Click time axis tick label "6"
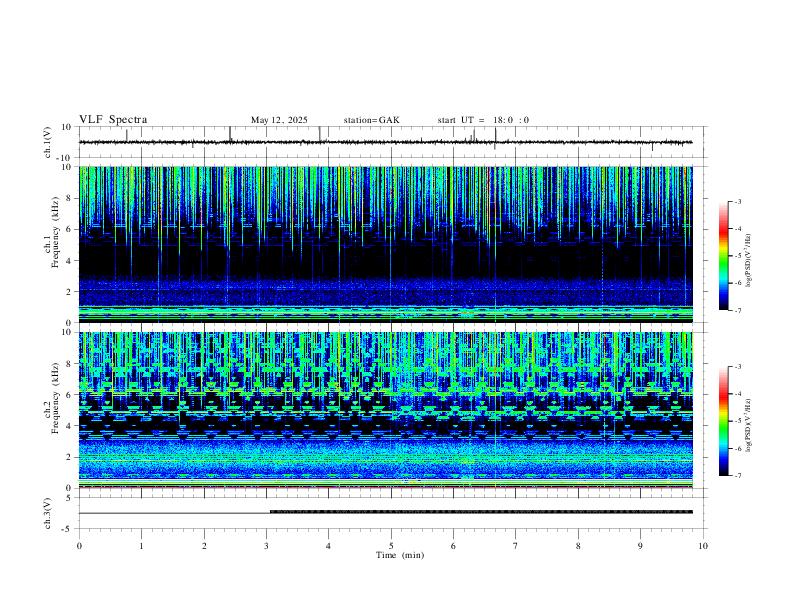This screenshot has height=612, width=792. pyautogui.click(x=453, y=546)
